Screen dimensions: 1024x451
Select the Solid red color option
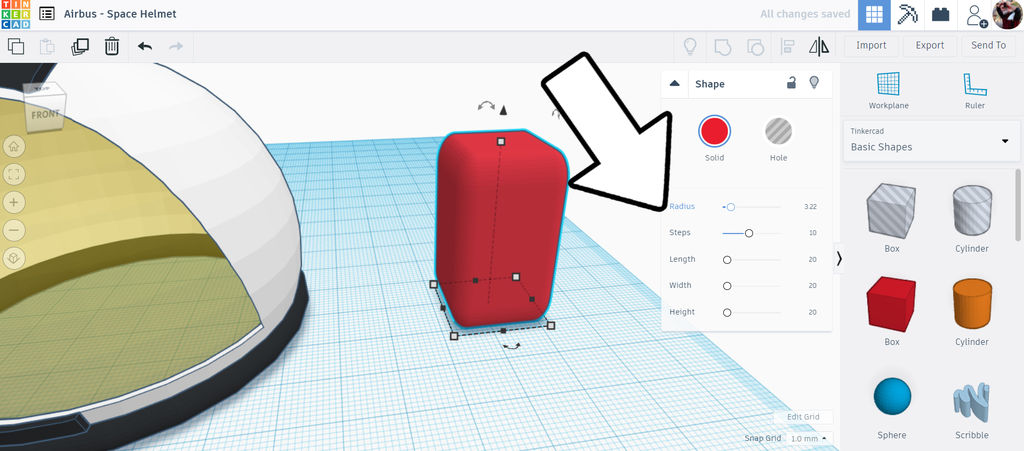pyautogui.click(x=714, y=131)
